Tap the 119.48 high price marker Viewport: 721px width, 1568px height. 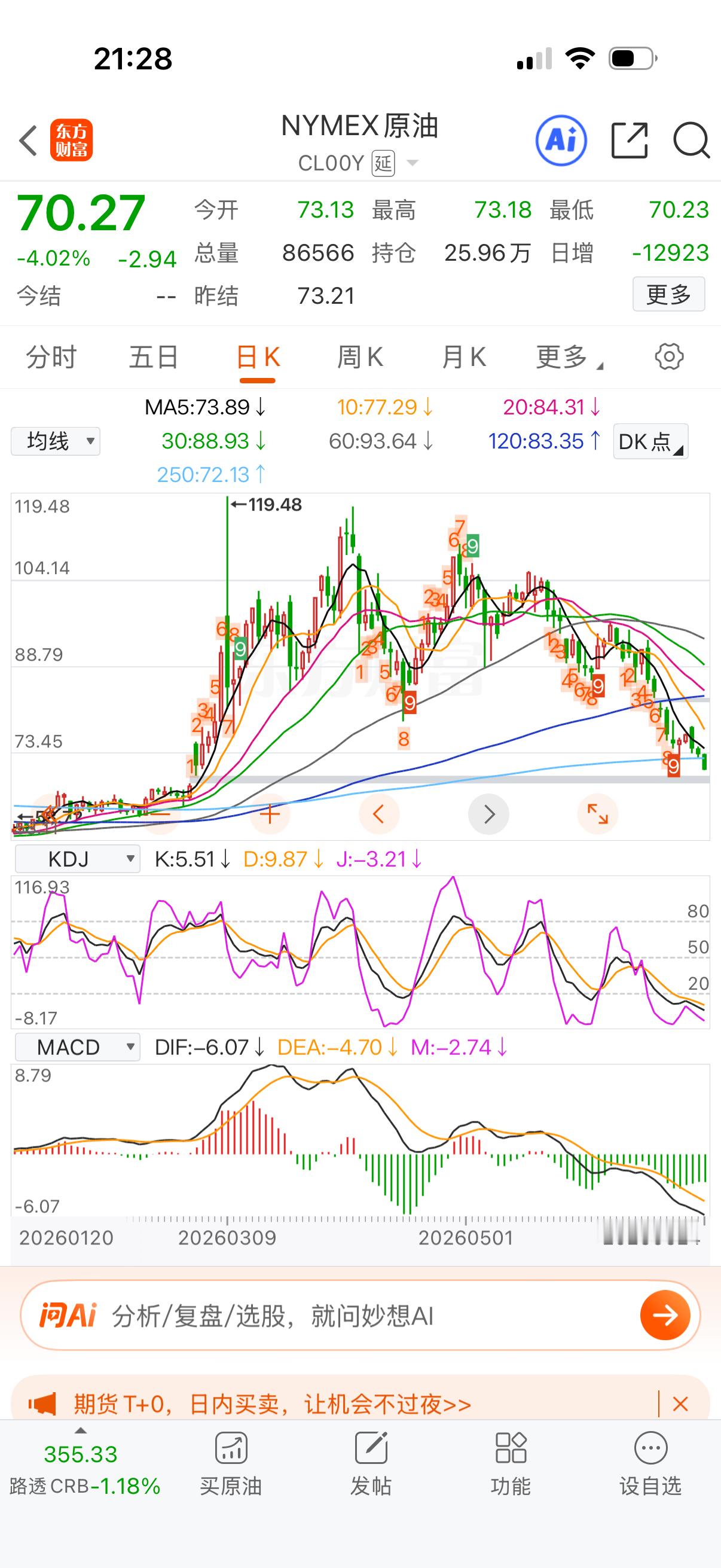pos(267,505)
